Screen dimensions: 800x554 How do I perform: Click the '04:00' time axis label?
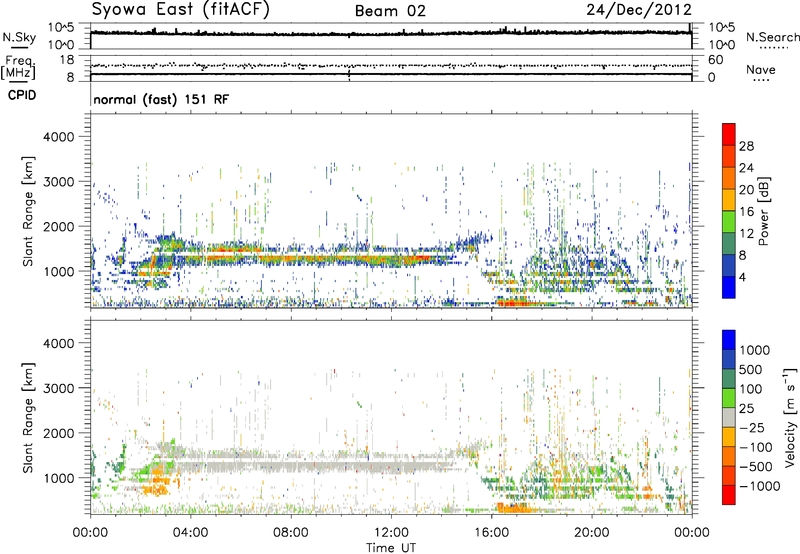pyautogui.click(x=190, y=533)
